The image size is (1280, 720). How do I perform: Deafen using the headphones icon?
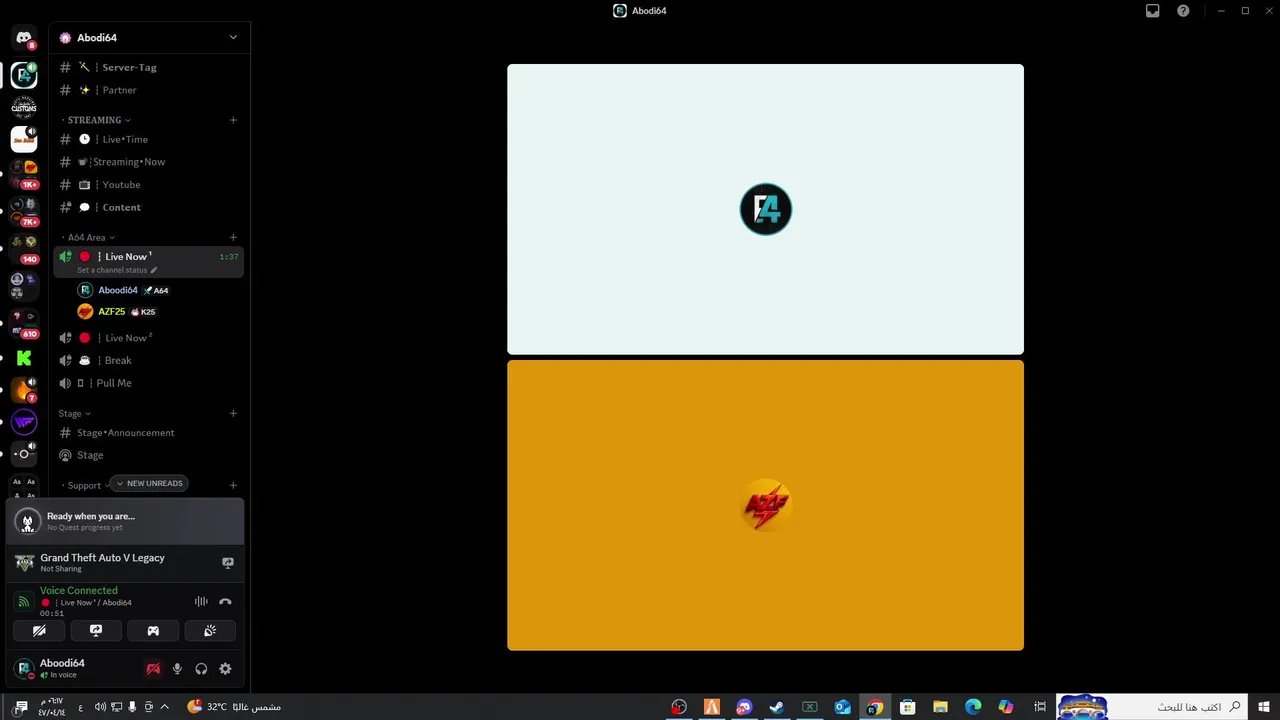click(x=201, y=669)
